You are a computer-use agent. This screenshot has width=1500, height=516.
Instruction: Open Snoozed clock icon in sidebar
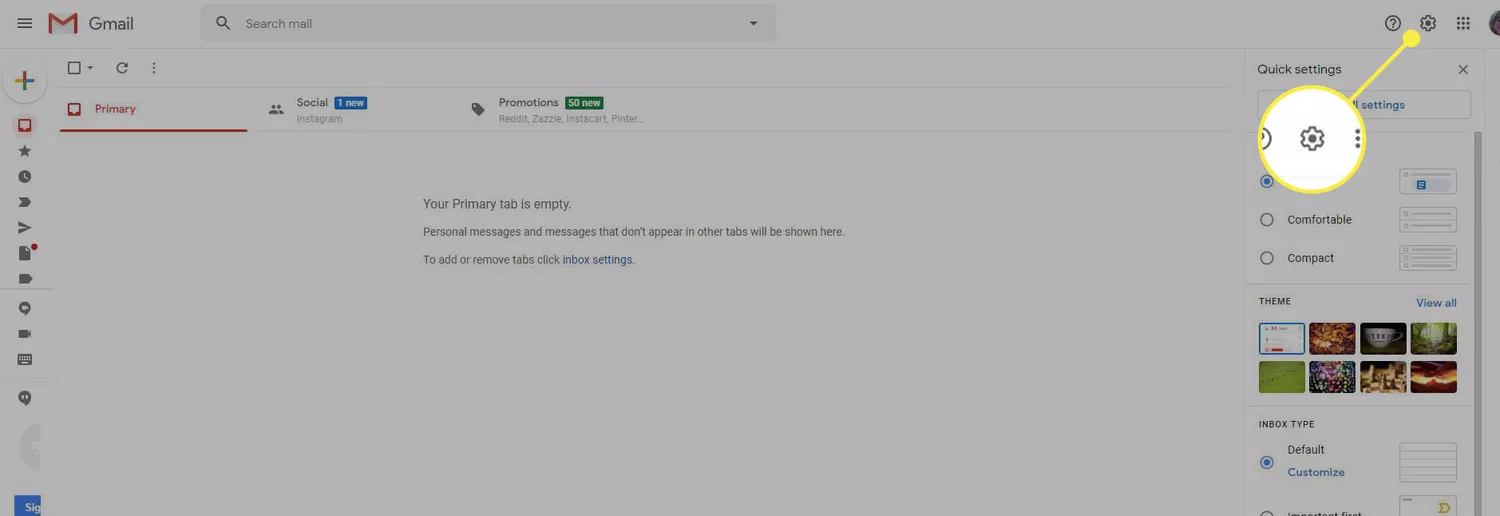pyautogui.click(x=25, y=176)
